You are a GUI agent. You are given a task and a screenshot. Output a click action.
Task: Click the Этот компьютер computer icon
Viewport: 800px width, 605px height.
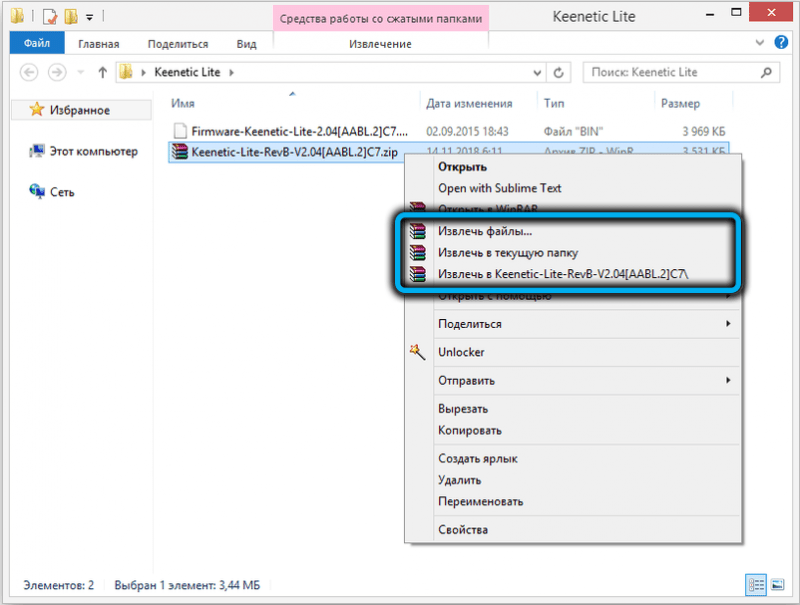37,151
